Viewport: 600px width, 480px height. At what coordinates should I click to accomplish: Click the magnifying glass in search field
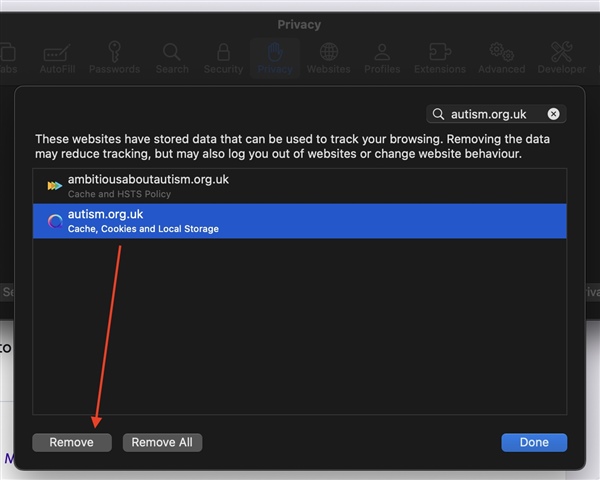[438, 114]
